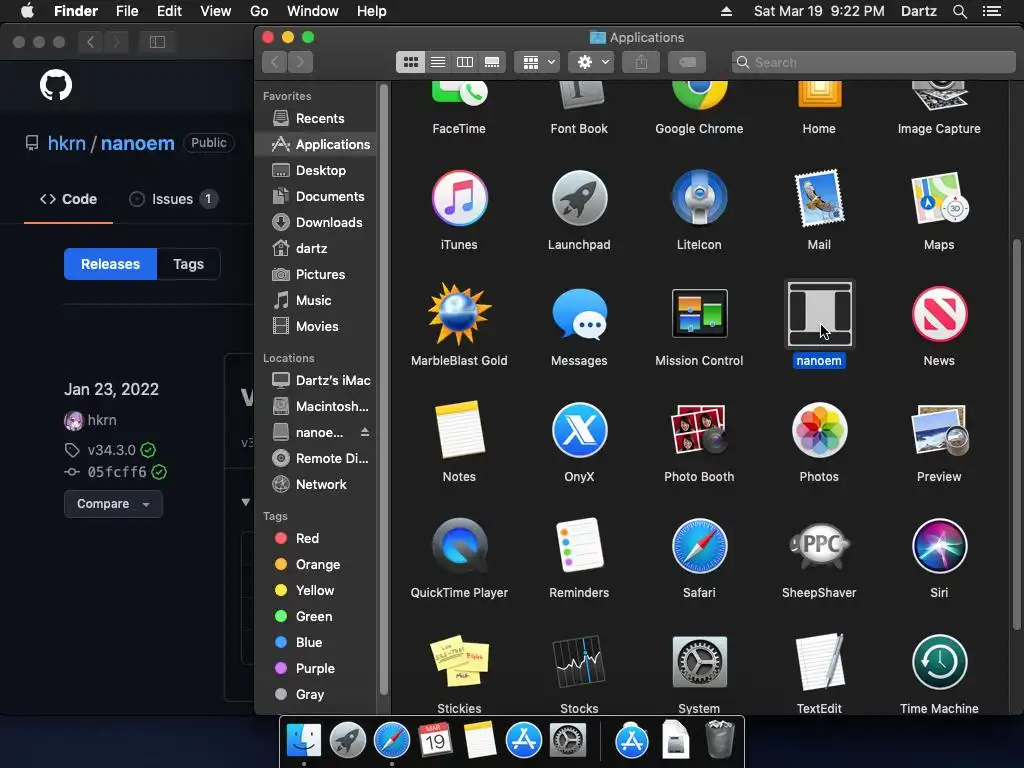This screenshot has width=1024, height=768.
Task: Click the Share toolbar button
Action: coord(641,62)
